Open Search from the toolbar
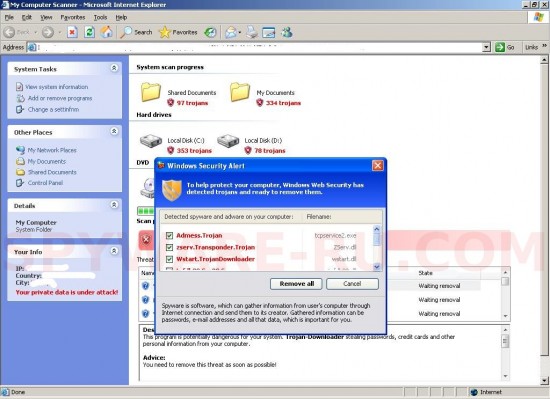Image resolution: width=550 pixels, height=399 pixels. [x=136, y=32]
